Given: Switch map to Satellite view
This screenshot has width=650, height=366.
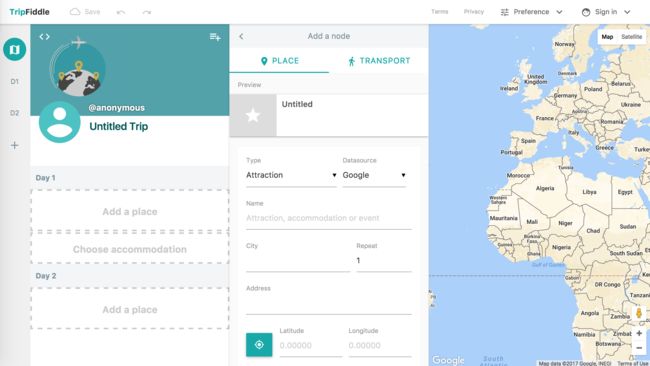Looking at the screenshot, I should (x=631, y=37).
